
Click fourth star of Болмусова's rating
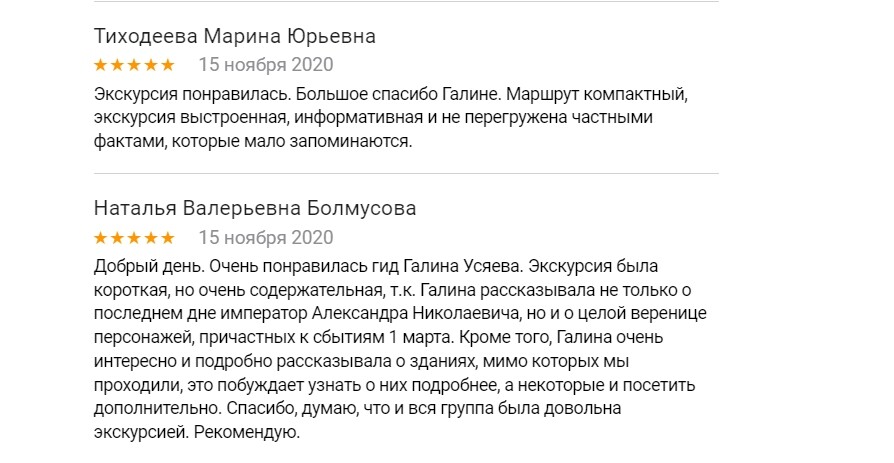pyautogui.click(x=151, y=238)
